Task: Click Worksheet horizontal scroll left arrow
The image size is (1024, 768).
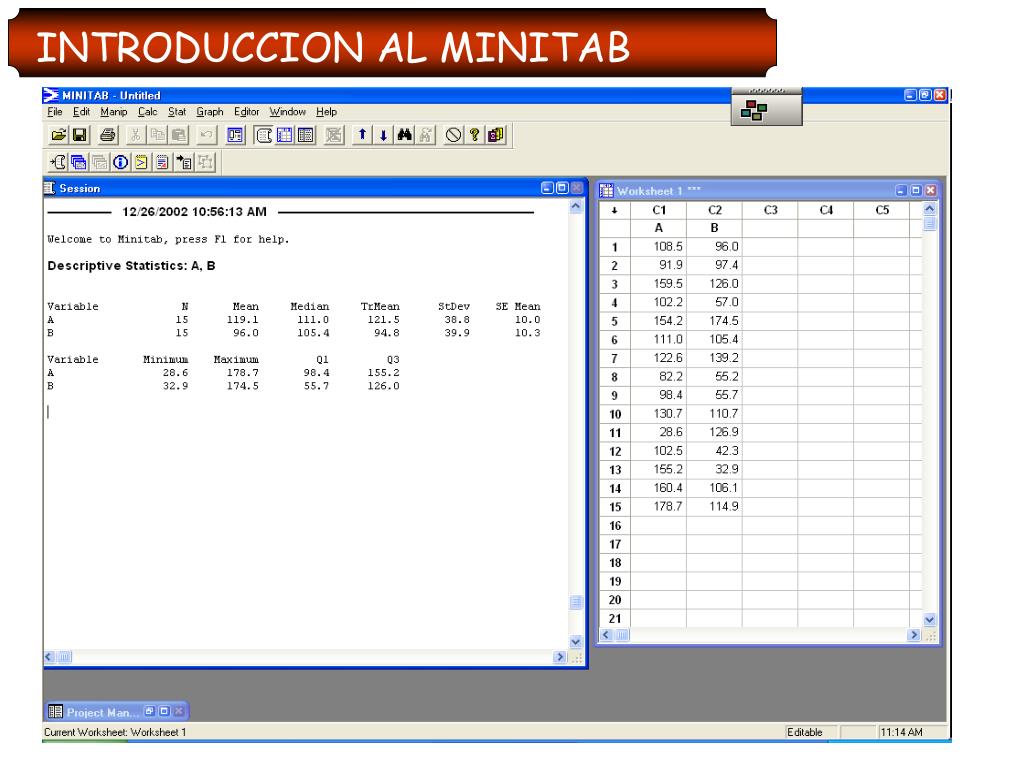Action: point(607,635)
